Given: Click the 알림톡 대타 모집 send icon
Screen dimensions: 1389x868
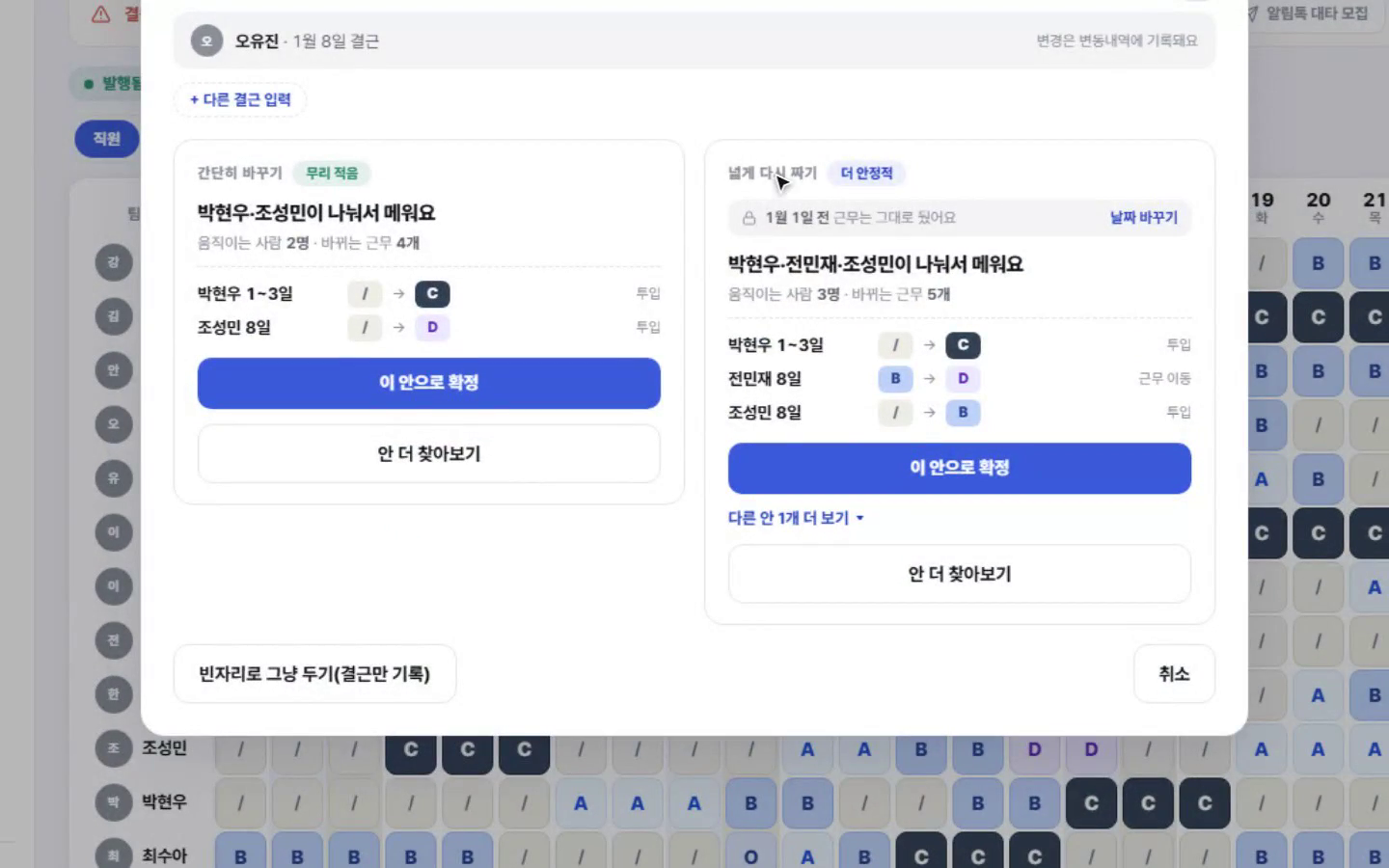Looking at the screenshot, I should (x=1252, y=14).
